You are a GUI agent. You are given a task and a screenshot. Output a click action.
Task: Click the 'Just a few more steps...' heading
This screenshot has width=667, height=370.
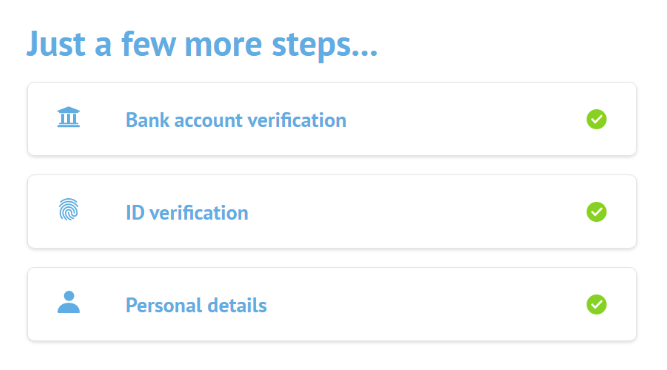tap(202, 44)
